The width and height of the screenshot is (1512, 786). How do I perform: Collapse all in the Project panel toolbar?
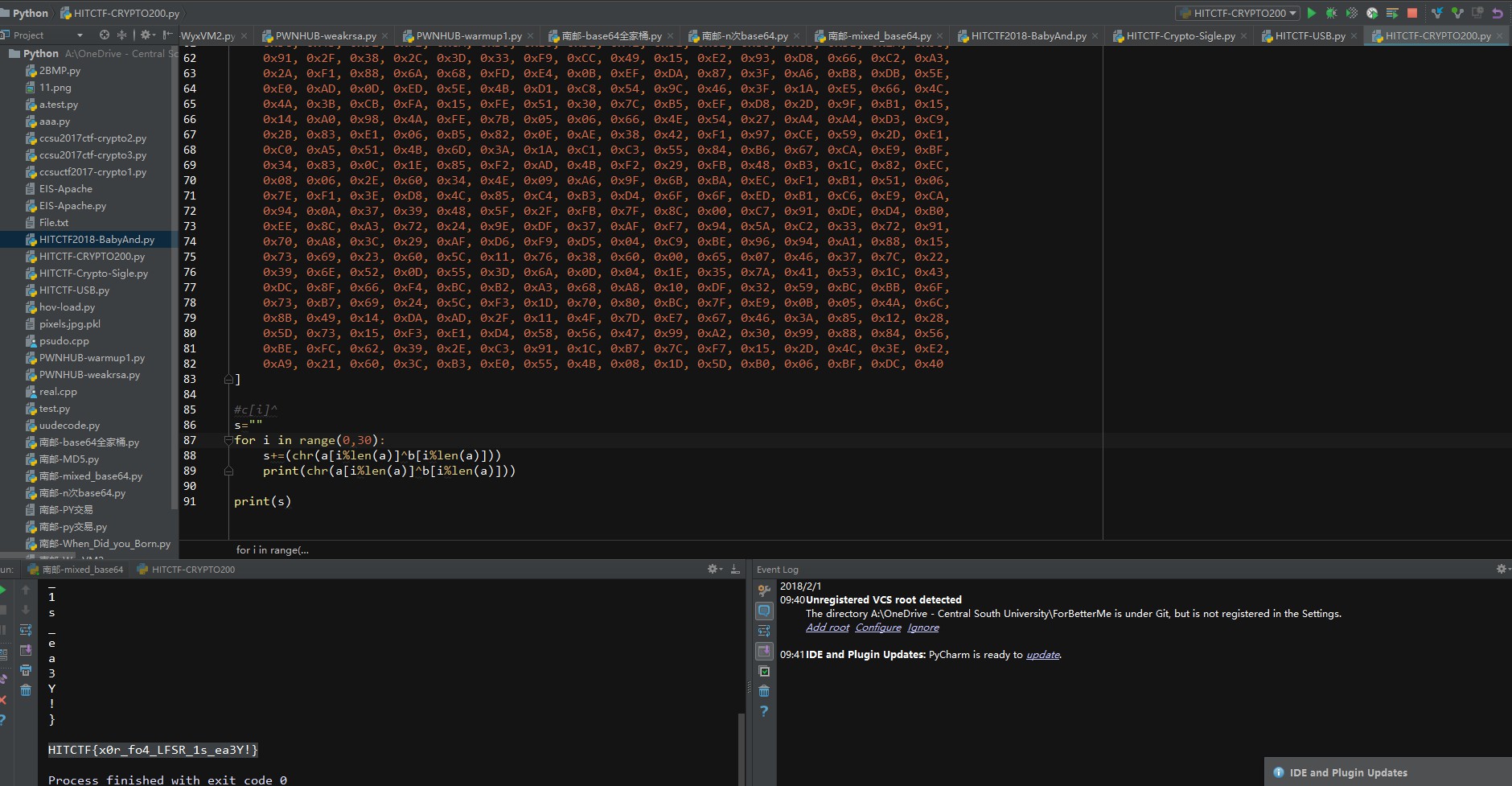121,35
